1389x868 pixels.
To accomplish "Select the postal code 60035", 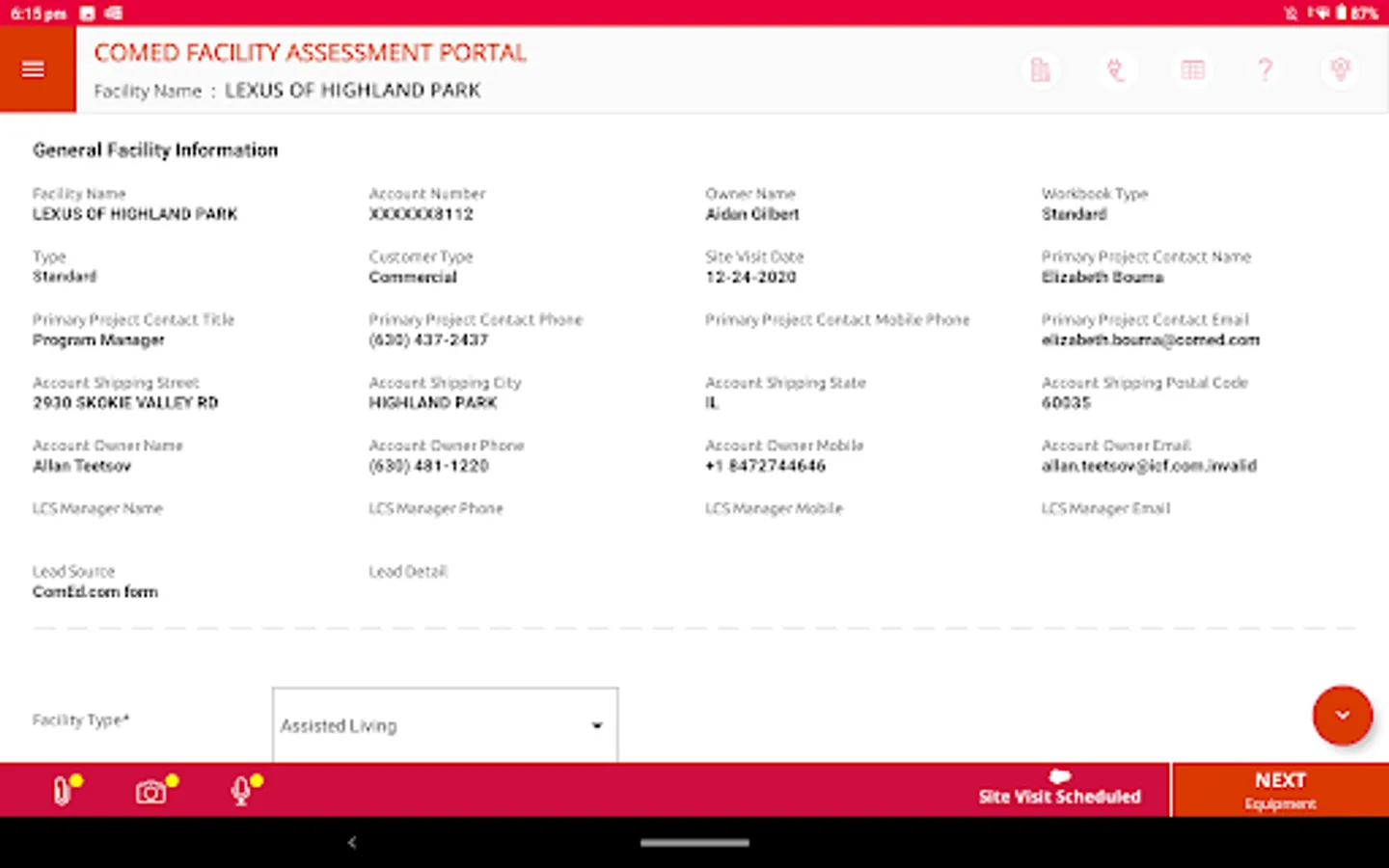I will [1066, 402].
